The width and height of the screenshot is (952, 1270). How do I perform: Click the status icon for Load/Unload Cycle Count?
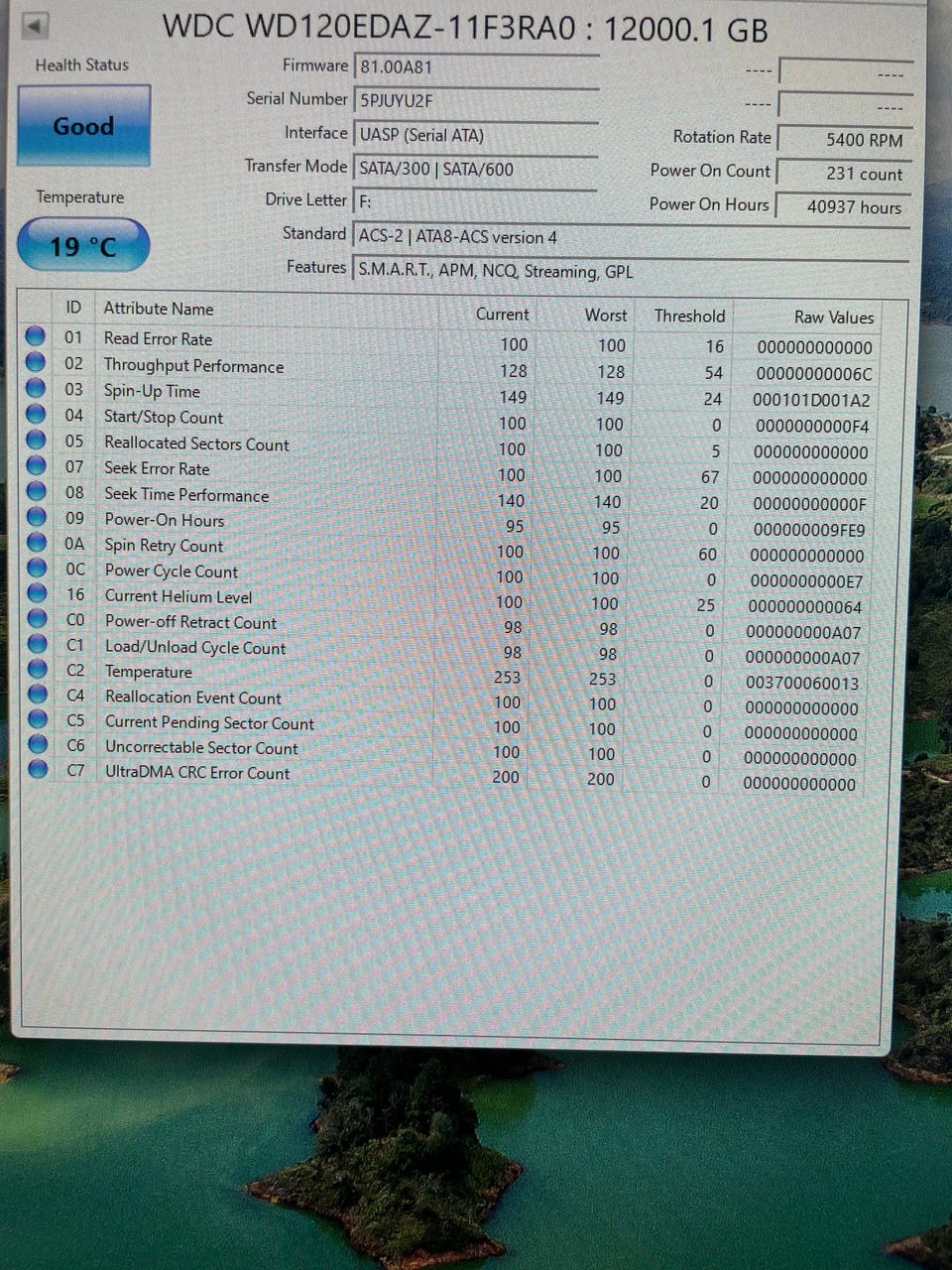pyautogui.click(x=38, y=644)
